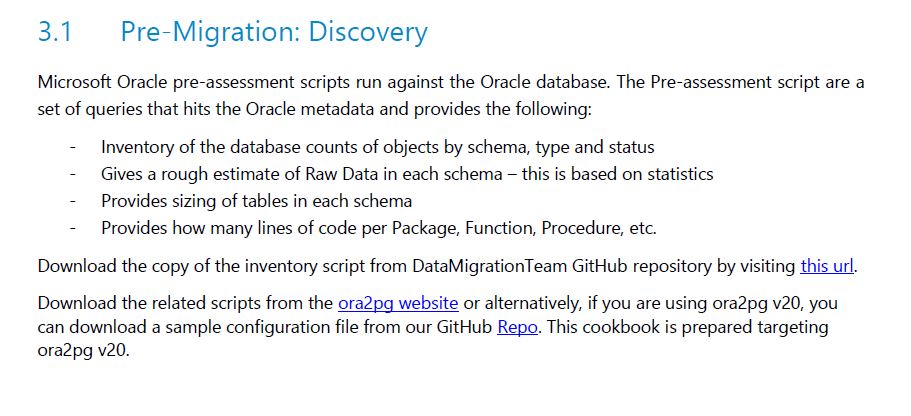The height and width of the screenshot is (416, 911).
Task: Click the "Gives a rough estimate" bullet line
Action: [x=407, y=174]
